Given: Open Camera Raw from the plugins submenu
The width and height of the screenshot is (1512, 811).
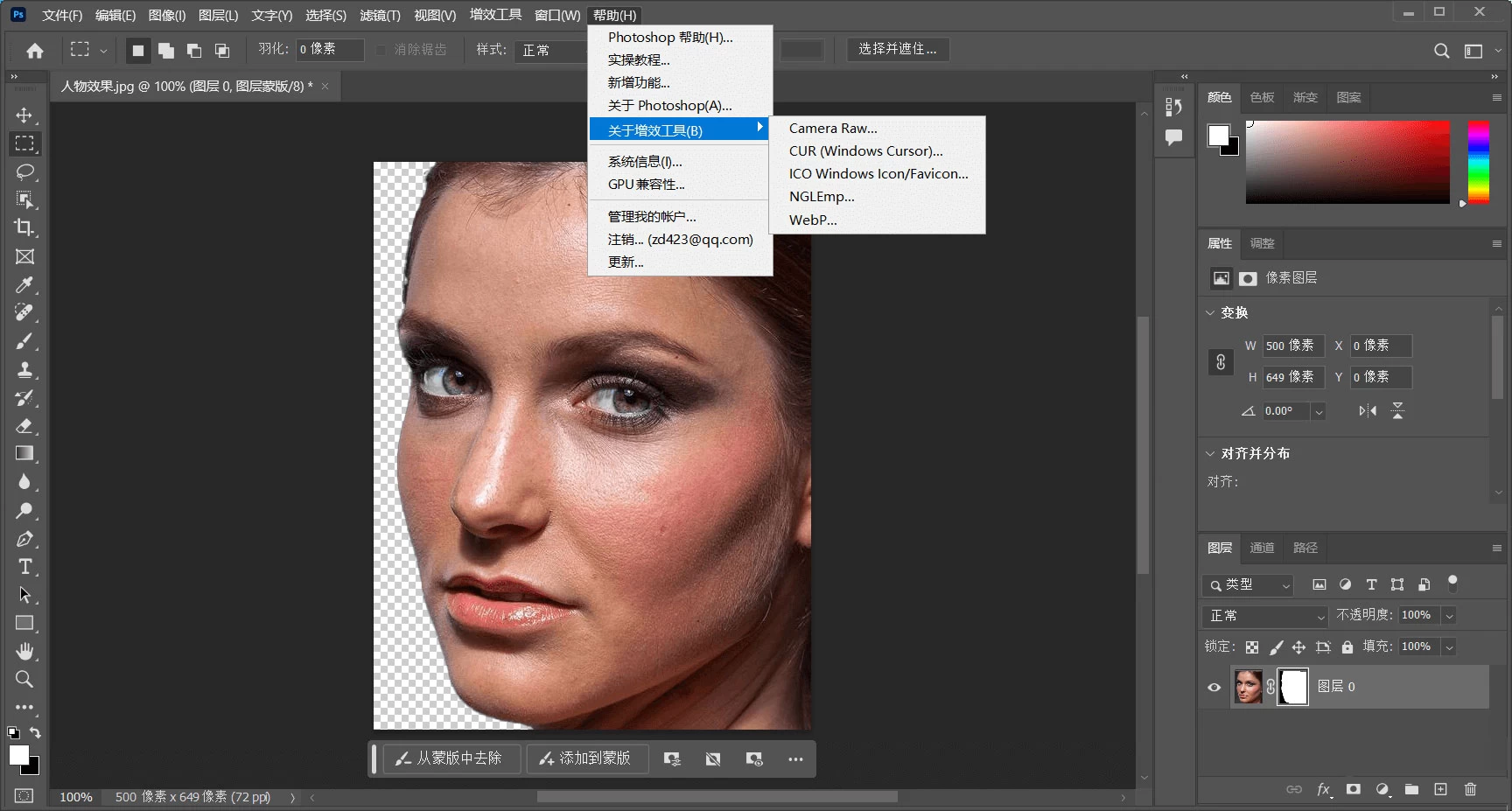Looking at the screenshot, I should point(832,128).
